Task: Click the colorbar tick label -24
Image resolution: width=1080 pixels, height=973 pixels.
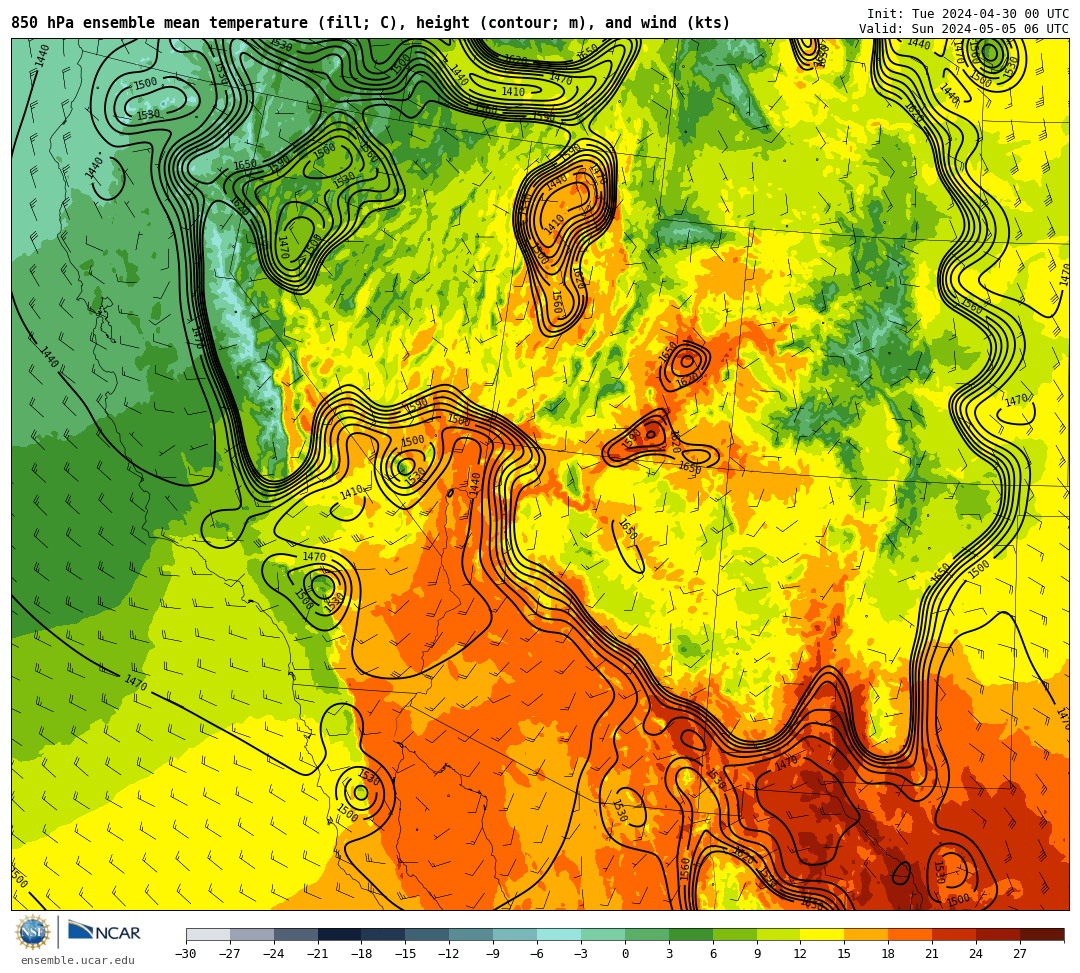Action: pos(274,954)
